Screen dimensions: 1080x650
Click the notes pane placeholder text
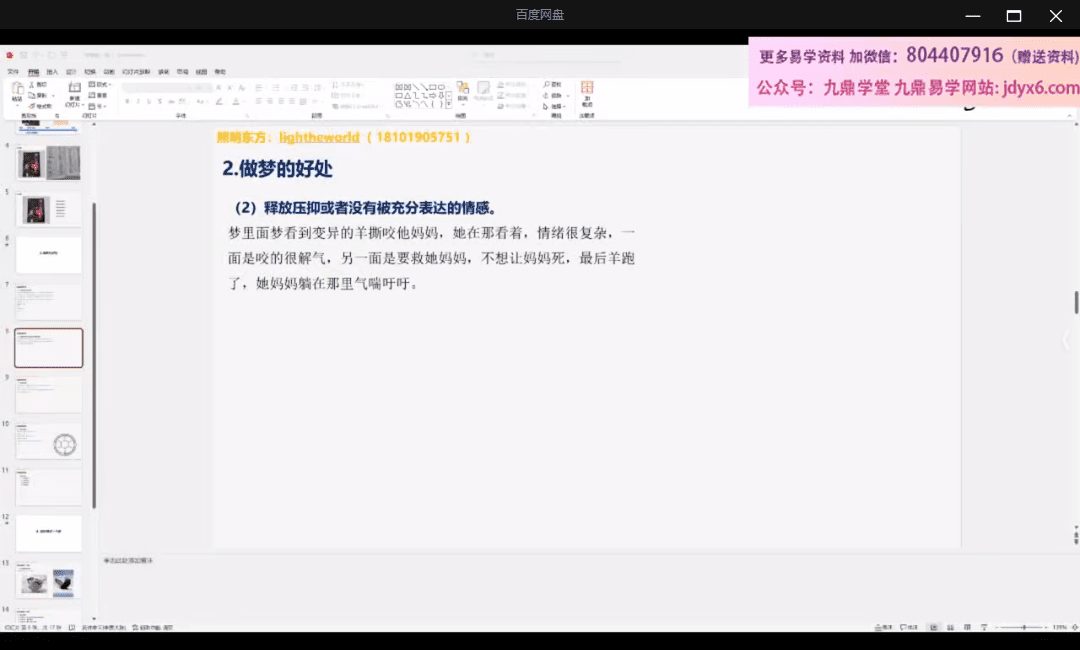tap(128, 560)
